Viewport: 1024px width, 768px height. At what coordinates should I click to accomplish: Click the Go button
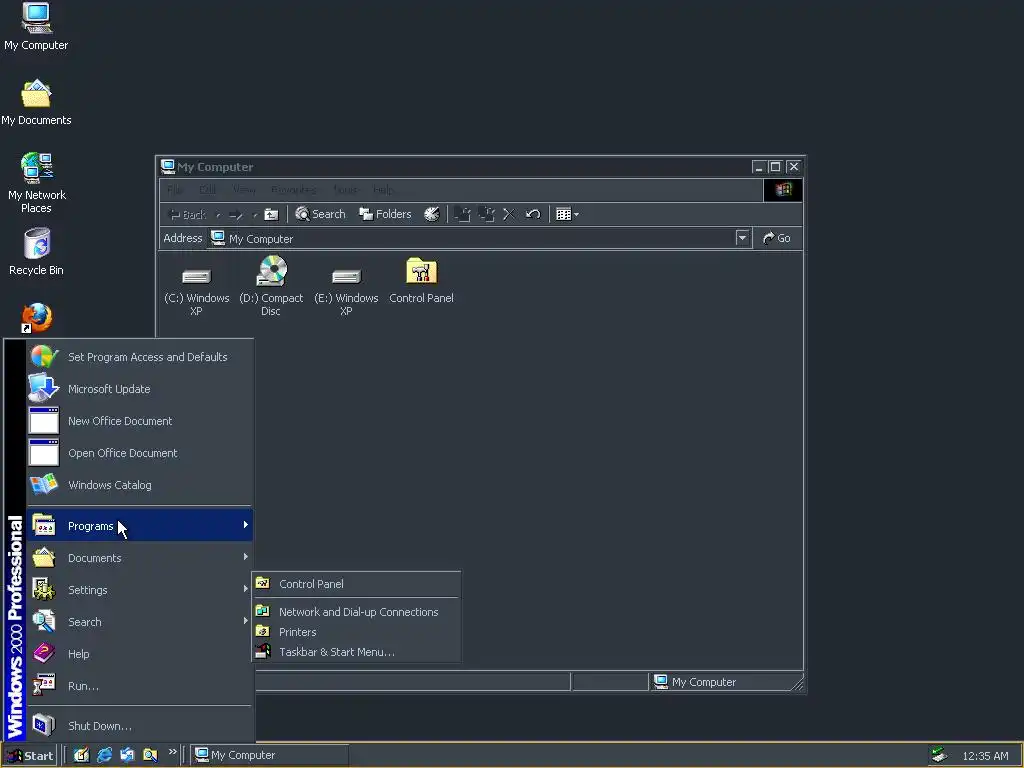(776, 238)
